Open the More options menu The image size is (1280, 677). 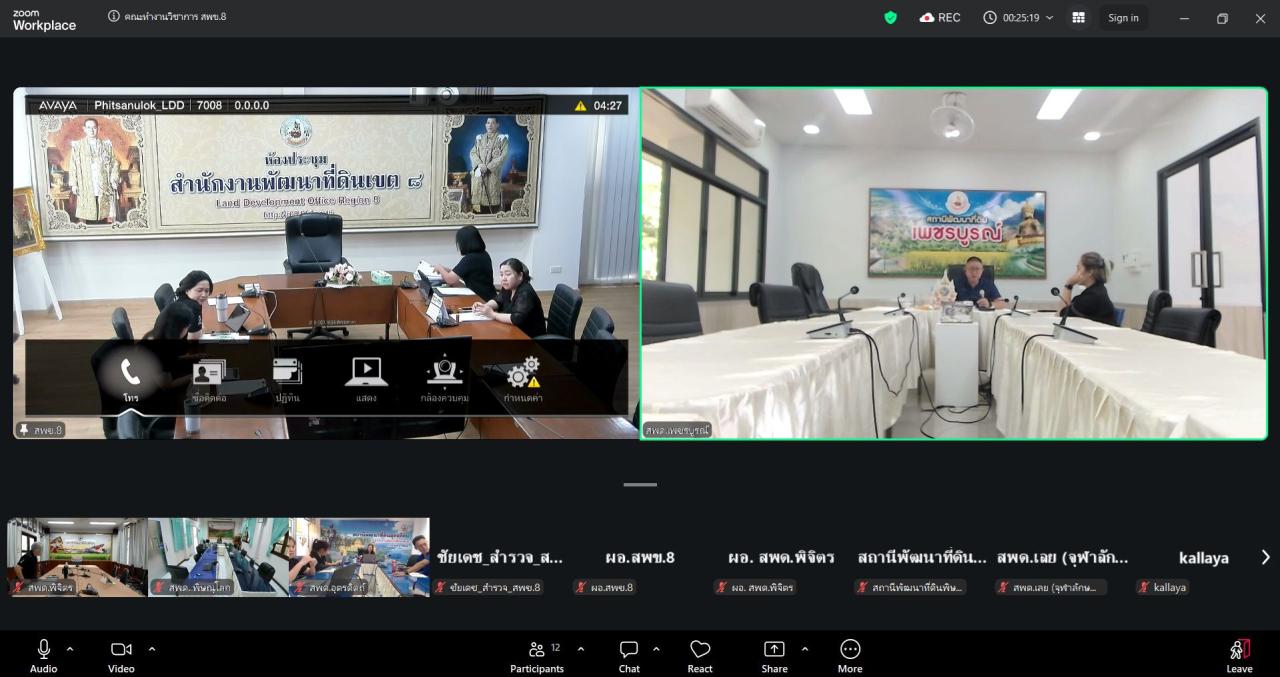point(850,655)
